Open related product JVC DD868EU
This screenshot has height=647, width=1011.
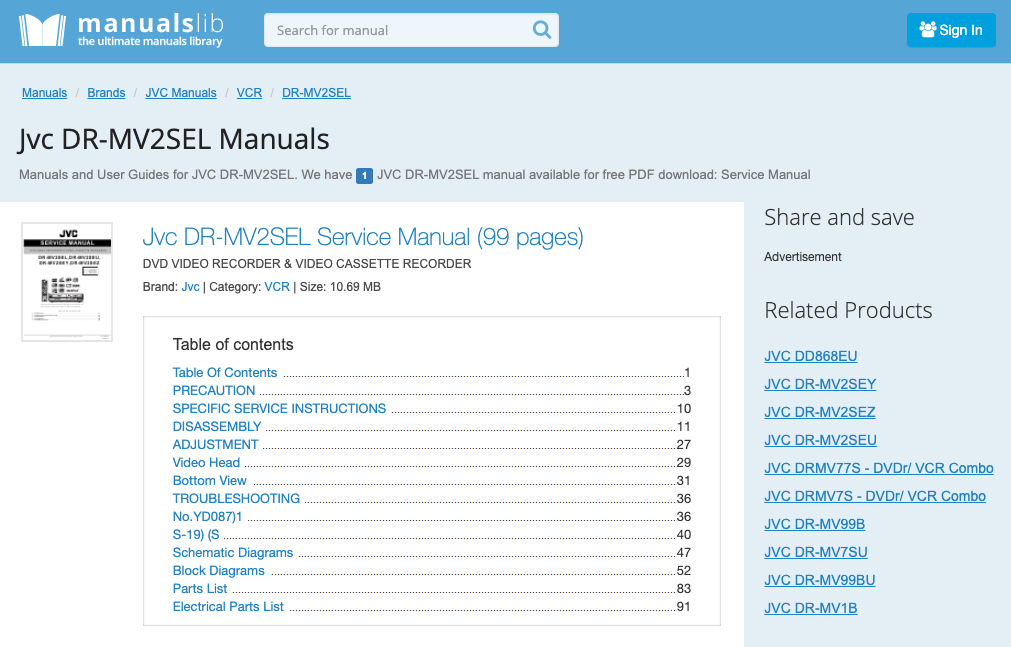coord(810,357)
